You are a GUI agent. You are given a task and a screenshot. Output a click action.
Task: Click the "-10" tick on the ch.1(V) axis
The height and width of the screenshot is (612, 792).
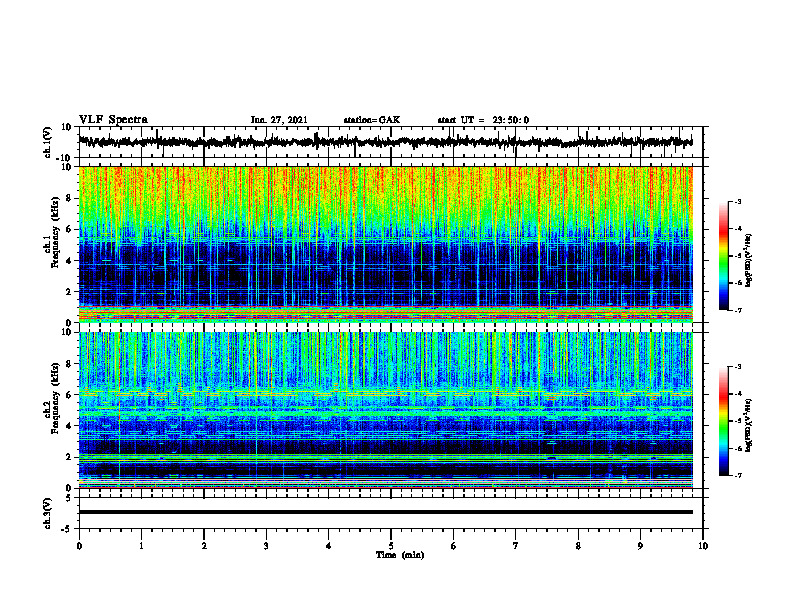[x=65, y=158]
